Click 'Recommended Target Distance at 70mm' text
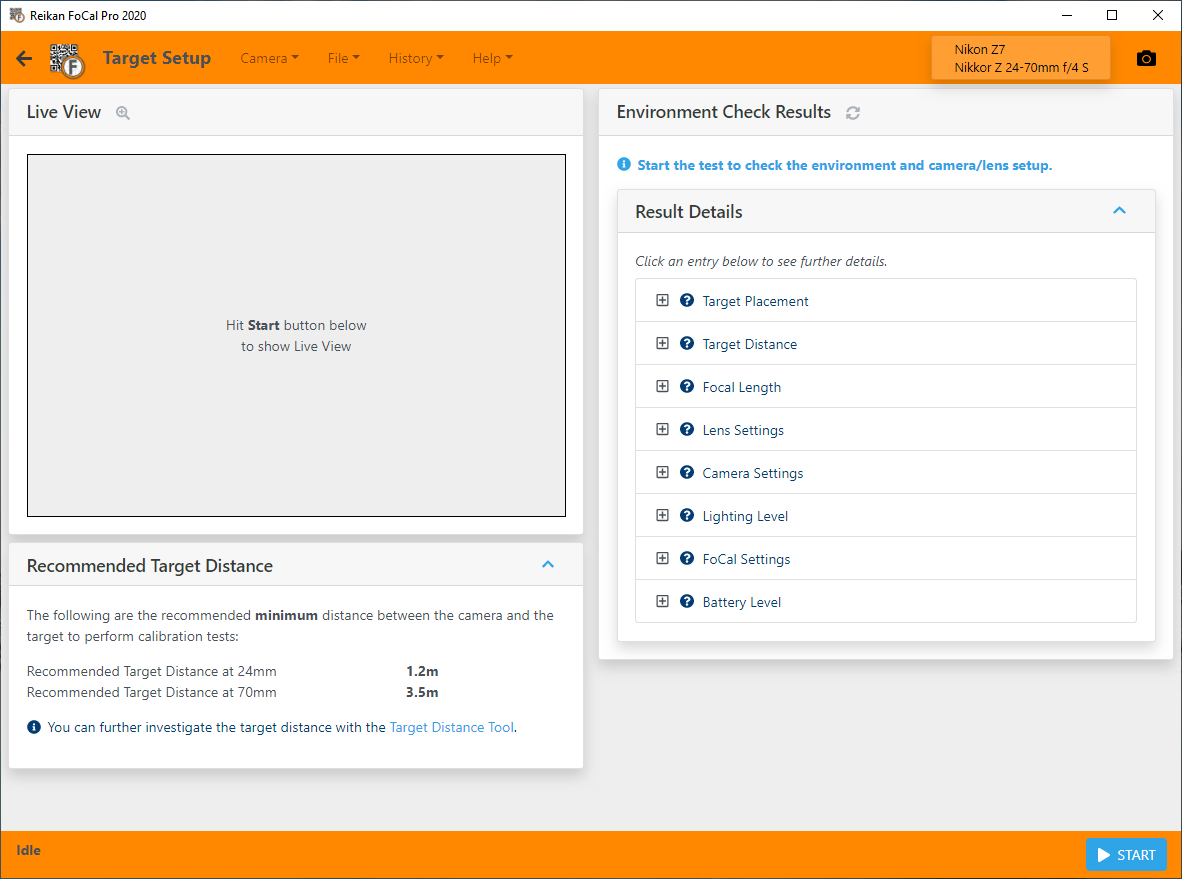Viewport: 1182px width, 879px height. tap(152, 692)
